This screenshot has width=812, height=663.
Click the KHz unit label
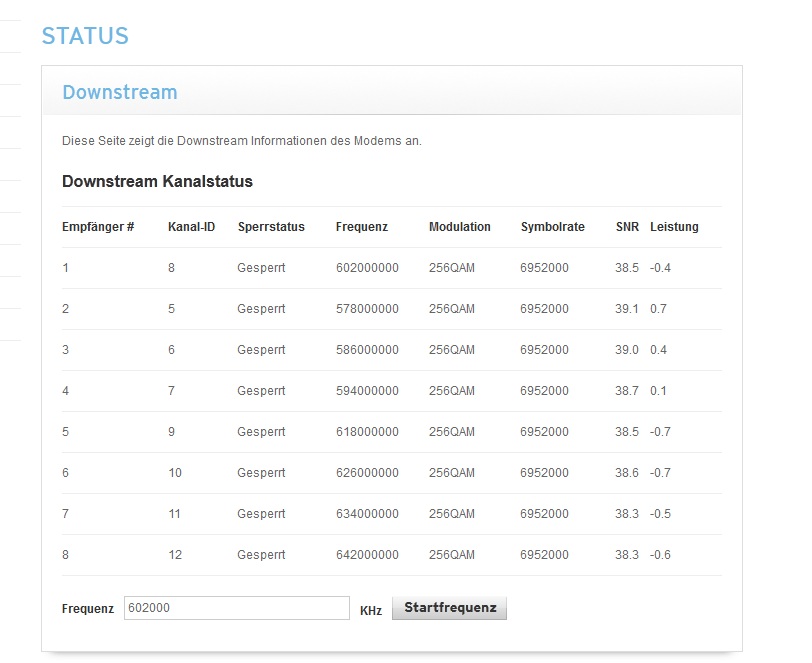tap(371, 609)
